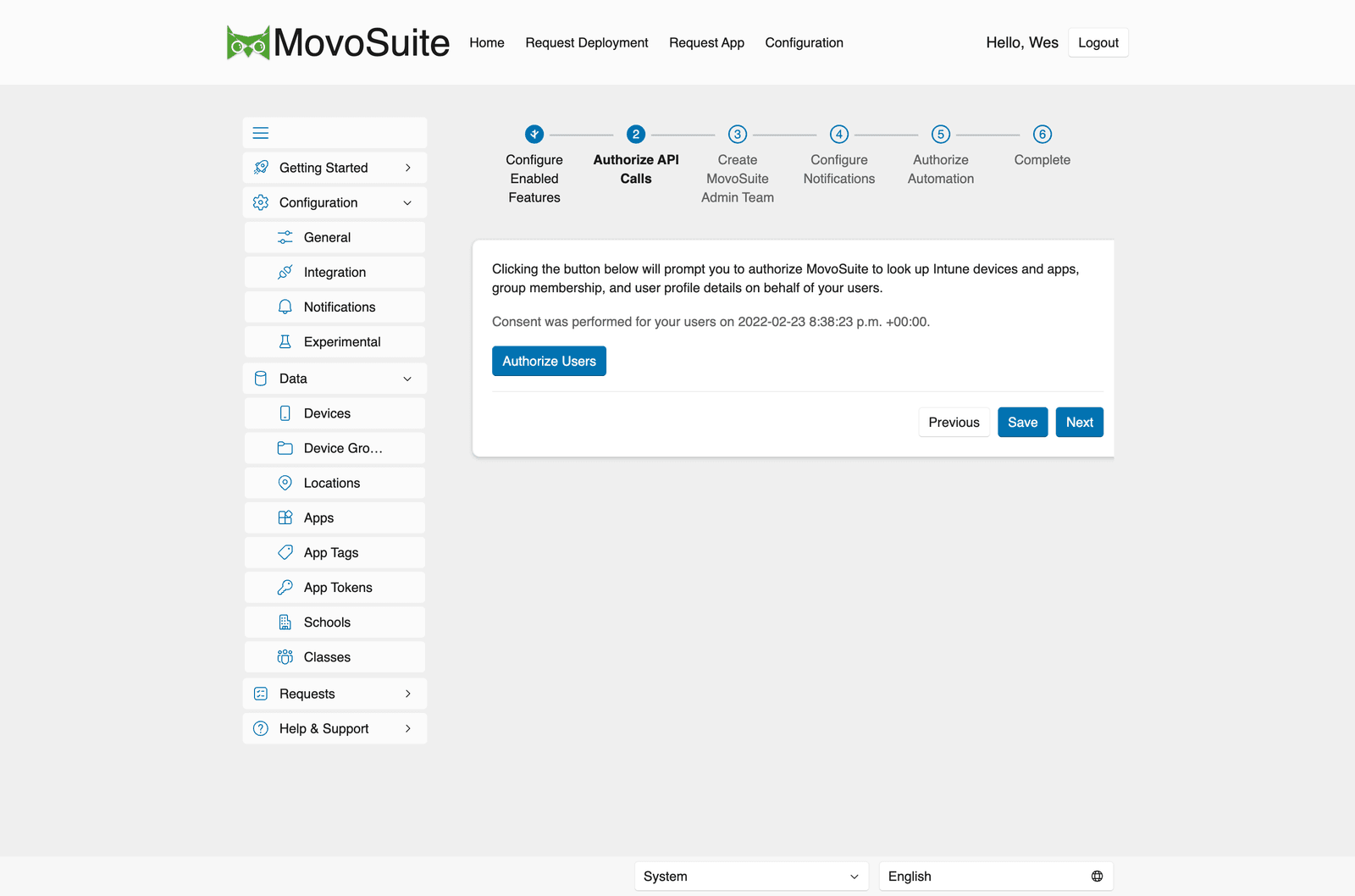Open the Devices data page

point(335,413)
